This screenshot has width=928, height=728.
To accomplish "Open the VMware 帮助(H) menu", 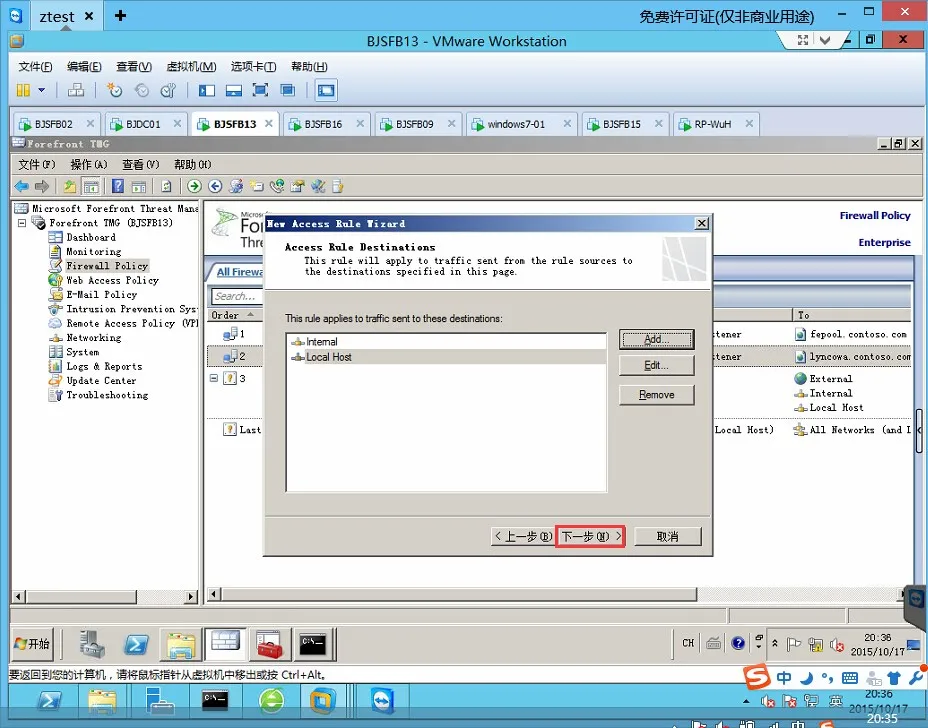I will pyautogui.click(x=309, y=66).
